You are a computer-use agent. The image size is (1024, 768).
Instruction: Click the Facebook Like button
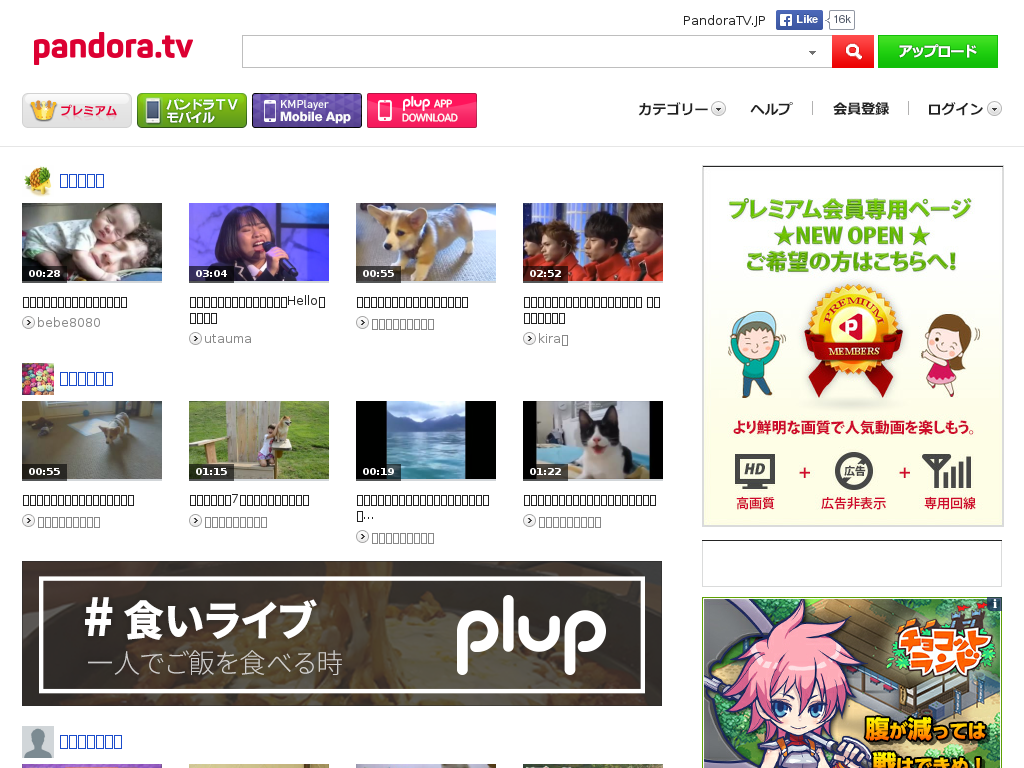[800, 20]
